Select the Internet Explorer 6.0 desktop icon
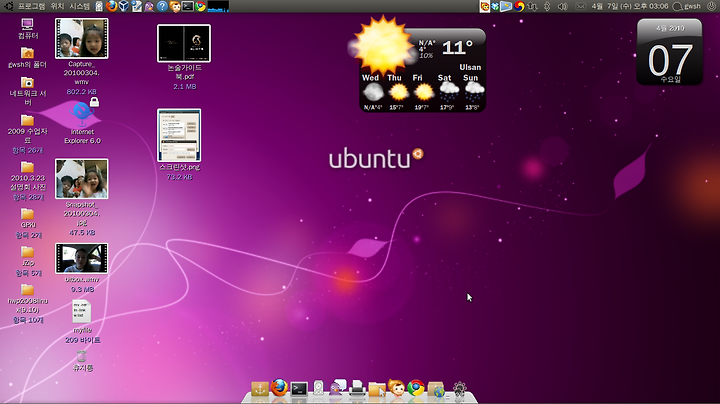Viewport: 720px width, 404px height. 82,122
